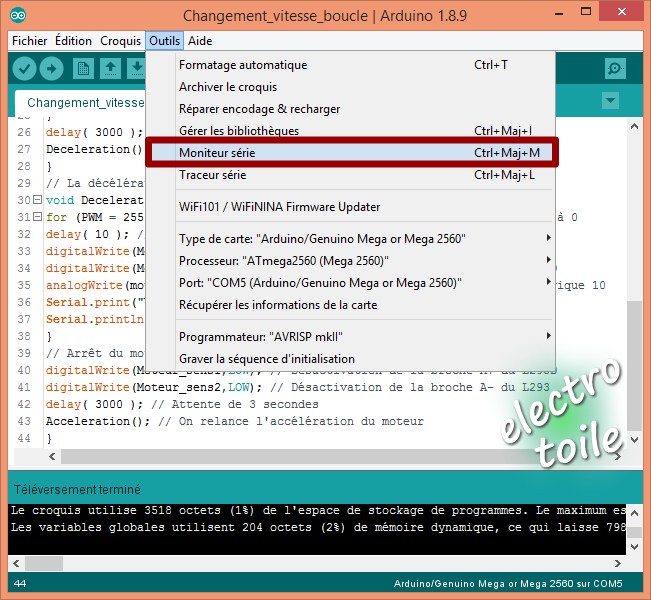
Task: Create a new sketch with the New icon
Action: pos(83,69)
